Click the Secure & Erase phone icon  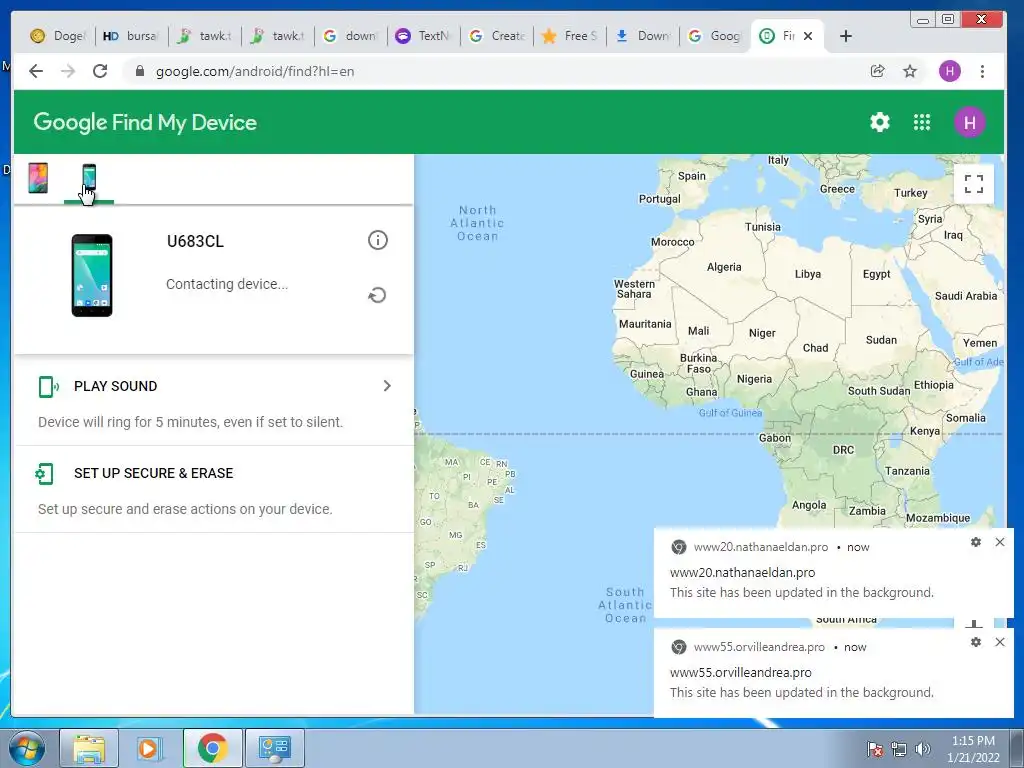[44, 473]
